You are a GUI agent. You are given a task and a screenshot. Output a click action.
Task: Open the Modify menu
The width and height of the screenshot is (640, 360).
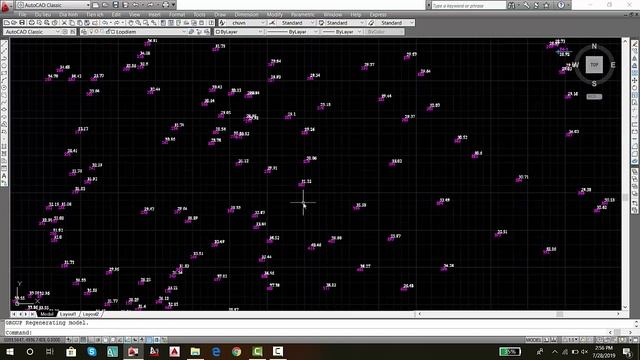pyautogui.click(x=275, y=14)
